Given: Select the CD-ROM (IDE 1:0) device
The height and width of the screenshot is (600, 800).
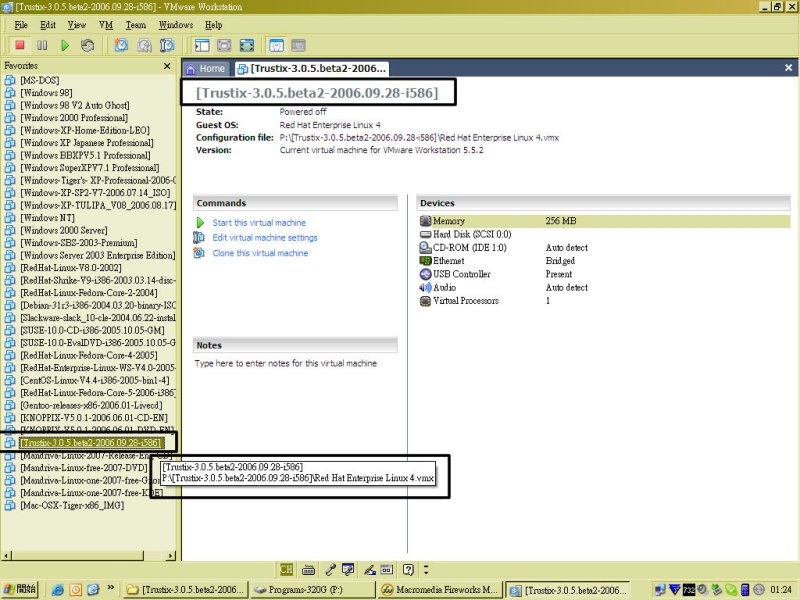Looking at the screenshot, I should tap(604, 247).
